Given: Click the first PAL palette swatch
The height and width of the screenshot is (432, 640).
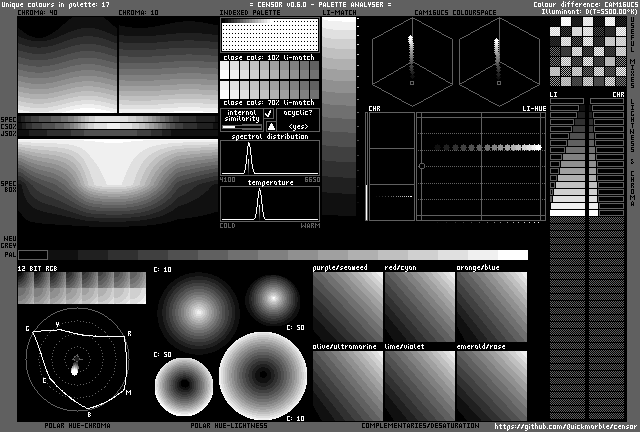Looking at the screenshot, I should pyautogui.click(x=33, y=255).
